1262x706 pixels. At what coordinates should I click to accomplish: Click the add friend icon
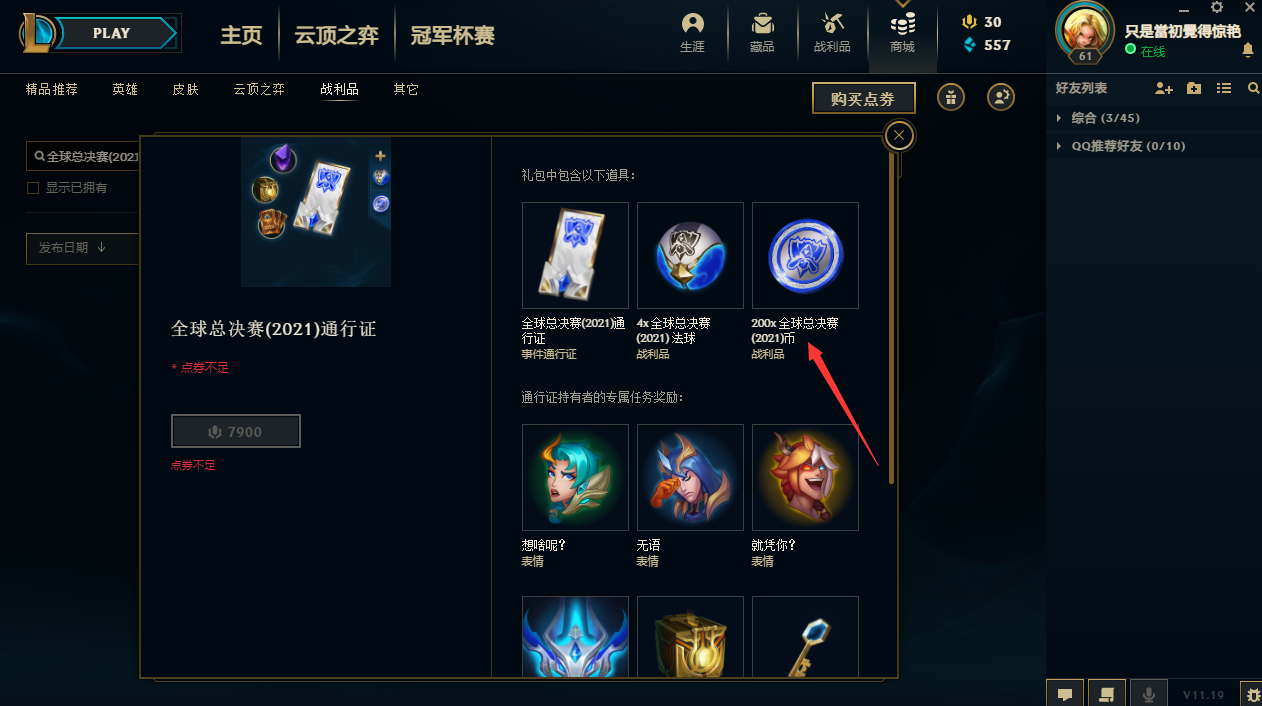point(1163,88)
